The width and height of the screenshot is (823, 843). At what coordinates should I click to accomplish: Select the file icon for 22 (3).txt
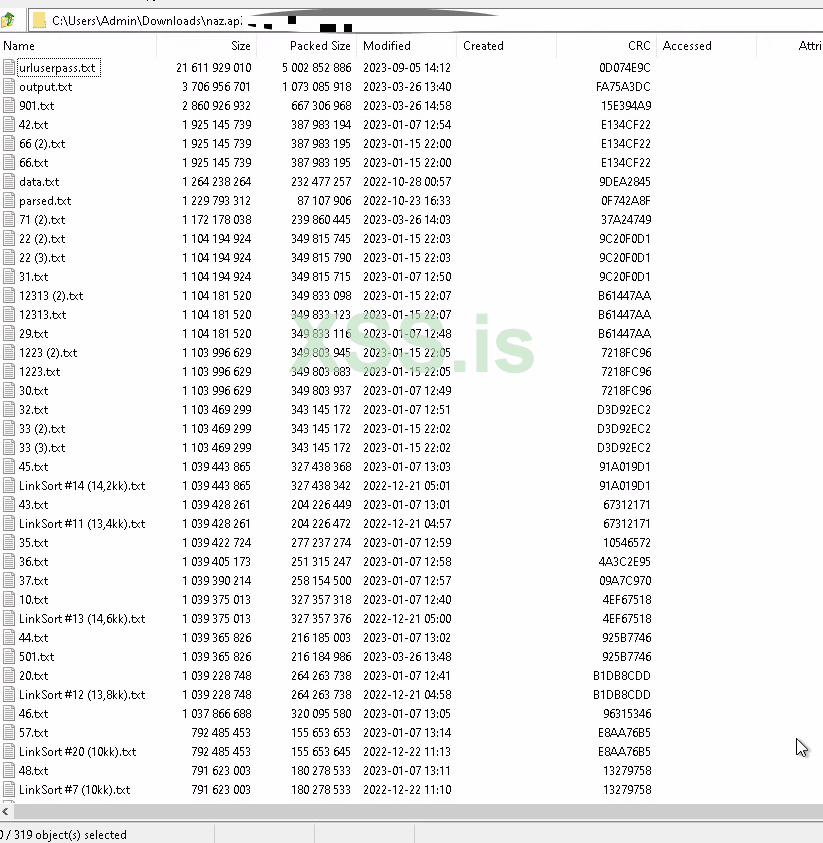(9, 258)
